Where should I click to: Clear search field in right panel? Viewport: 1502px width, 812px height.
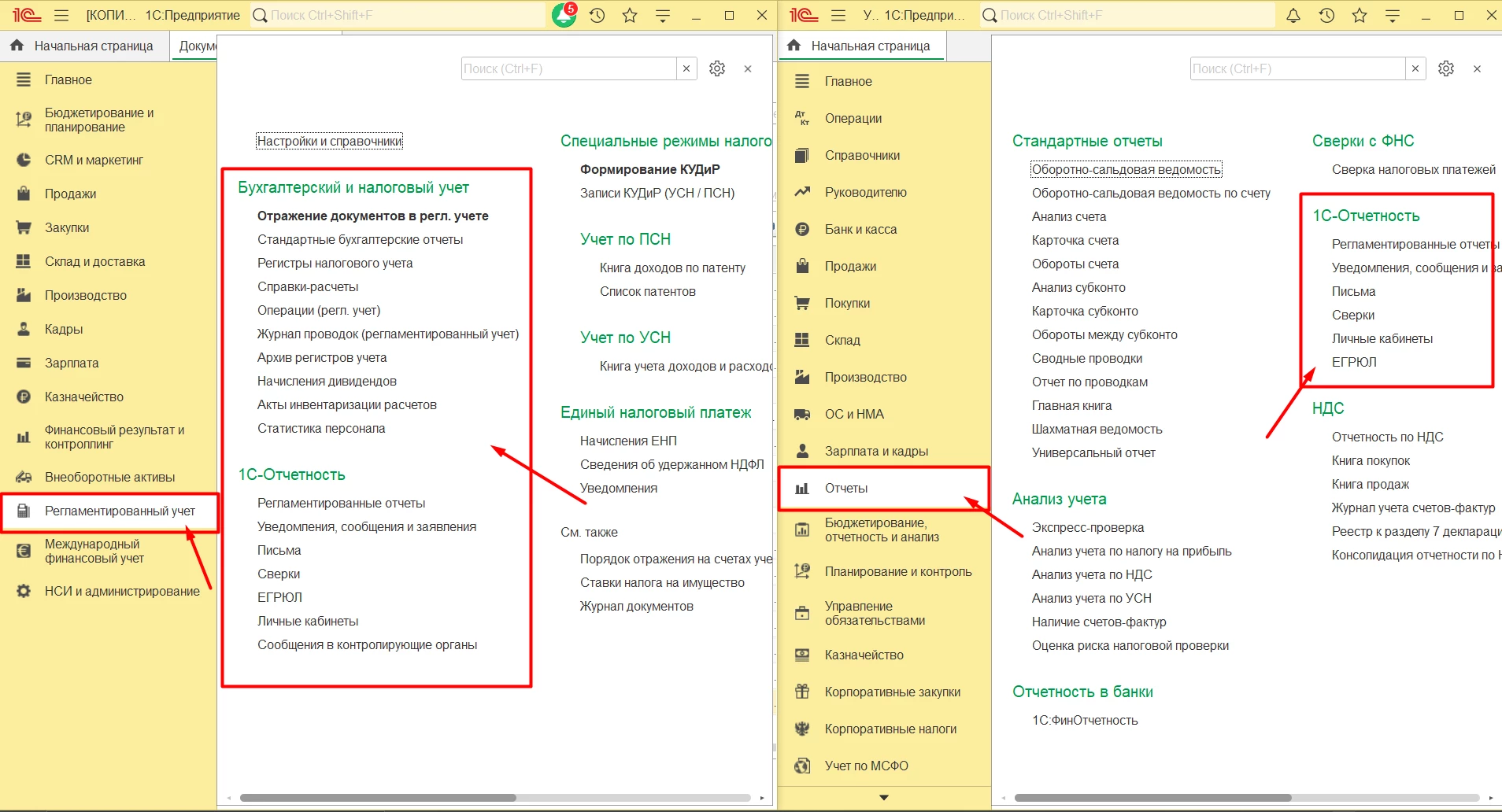click(x=1415, y=68)
